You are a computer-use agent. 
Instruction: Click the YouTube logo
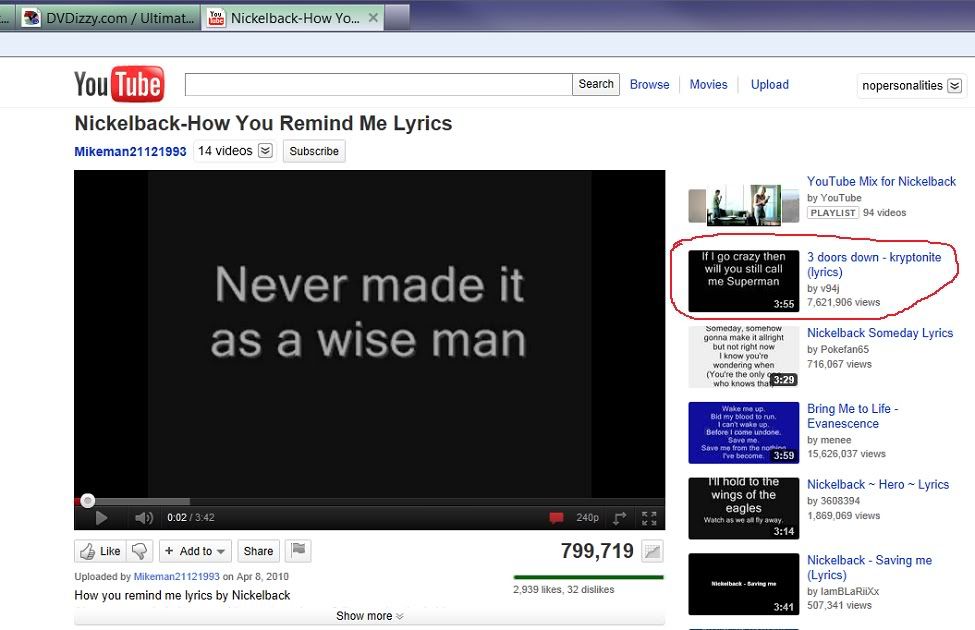(x=118, y=85)
